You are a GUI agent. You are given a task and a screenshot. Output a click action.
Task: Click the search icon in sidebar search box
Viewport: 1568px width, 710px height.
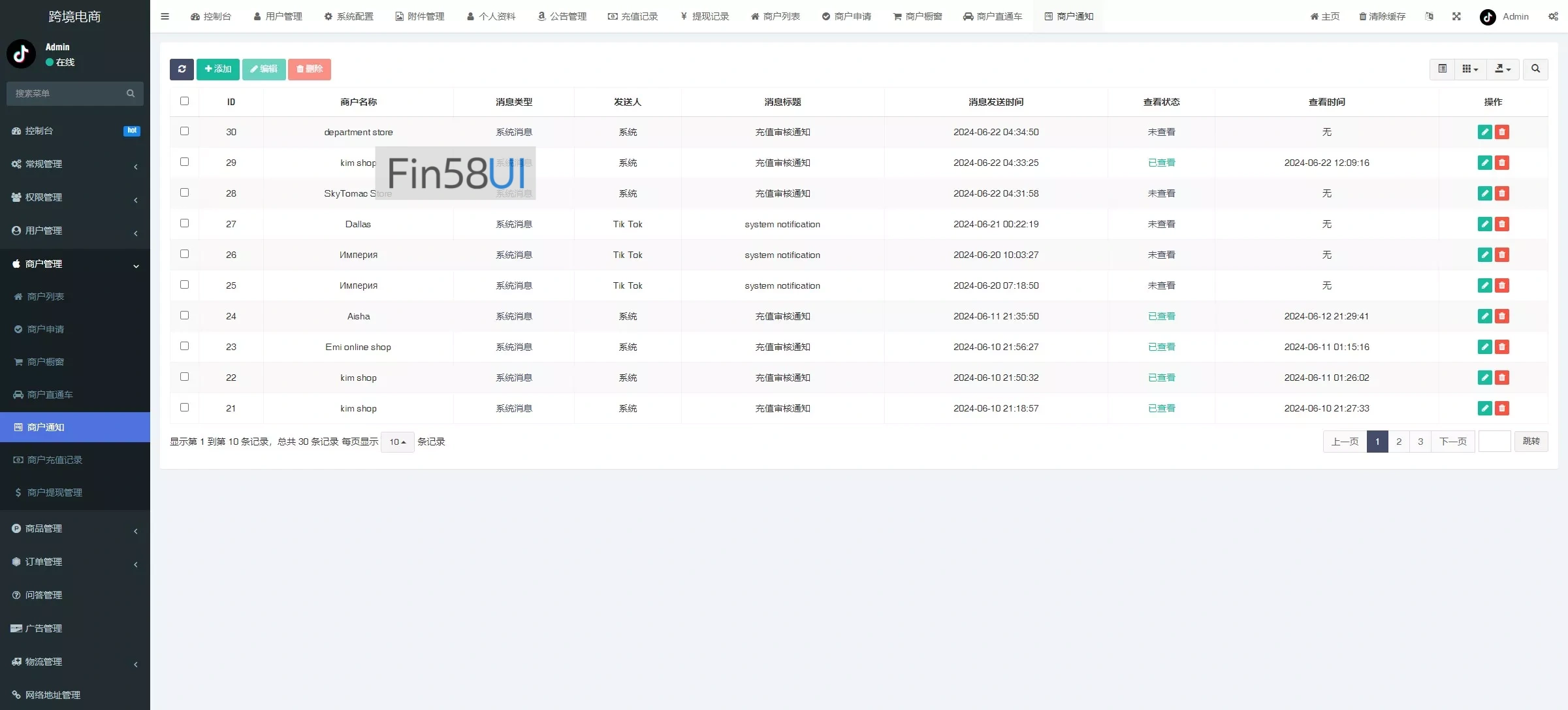pyautogui.click(x=131, y=94)
